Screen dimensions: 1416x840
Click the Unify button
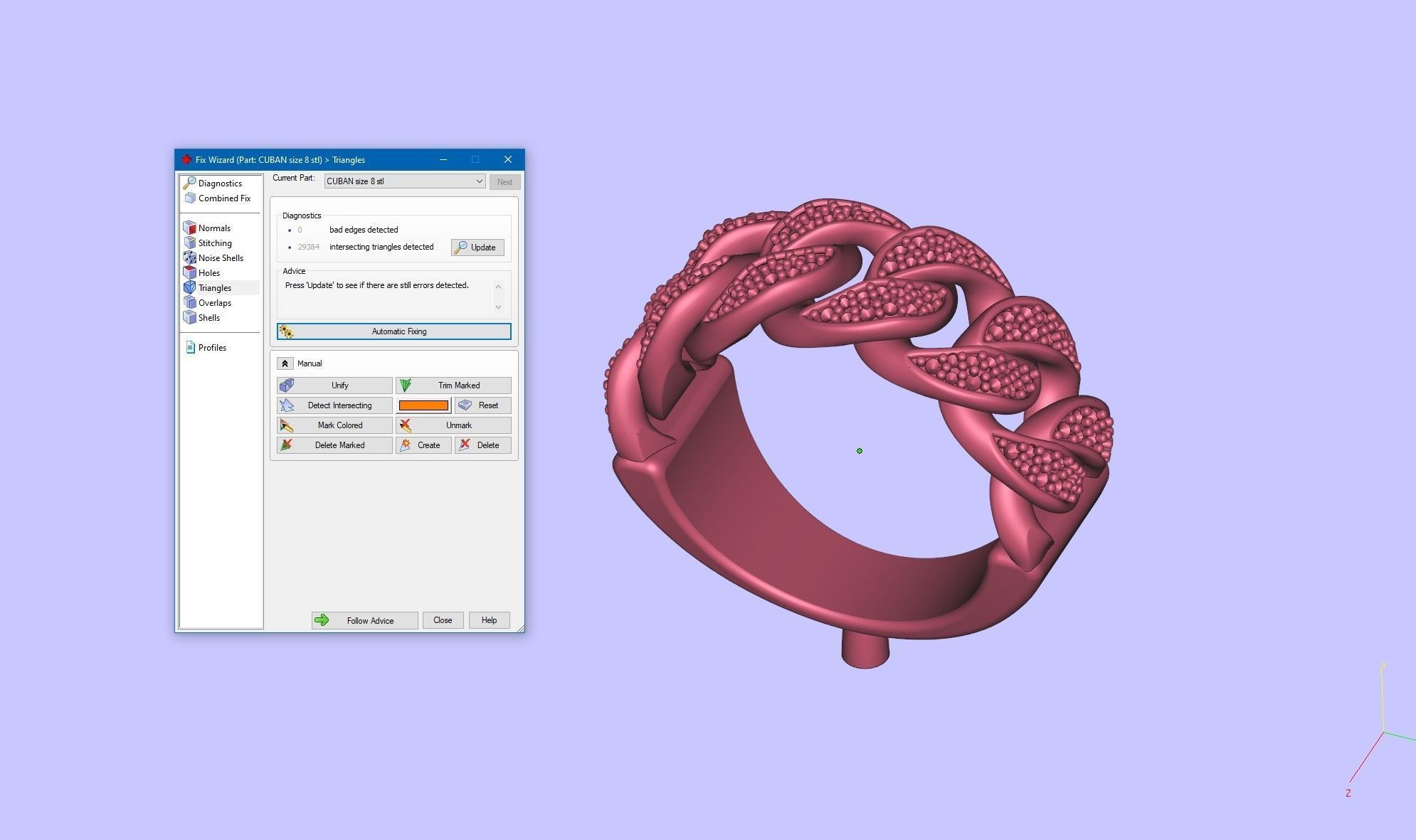334,386
